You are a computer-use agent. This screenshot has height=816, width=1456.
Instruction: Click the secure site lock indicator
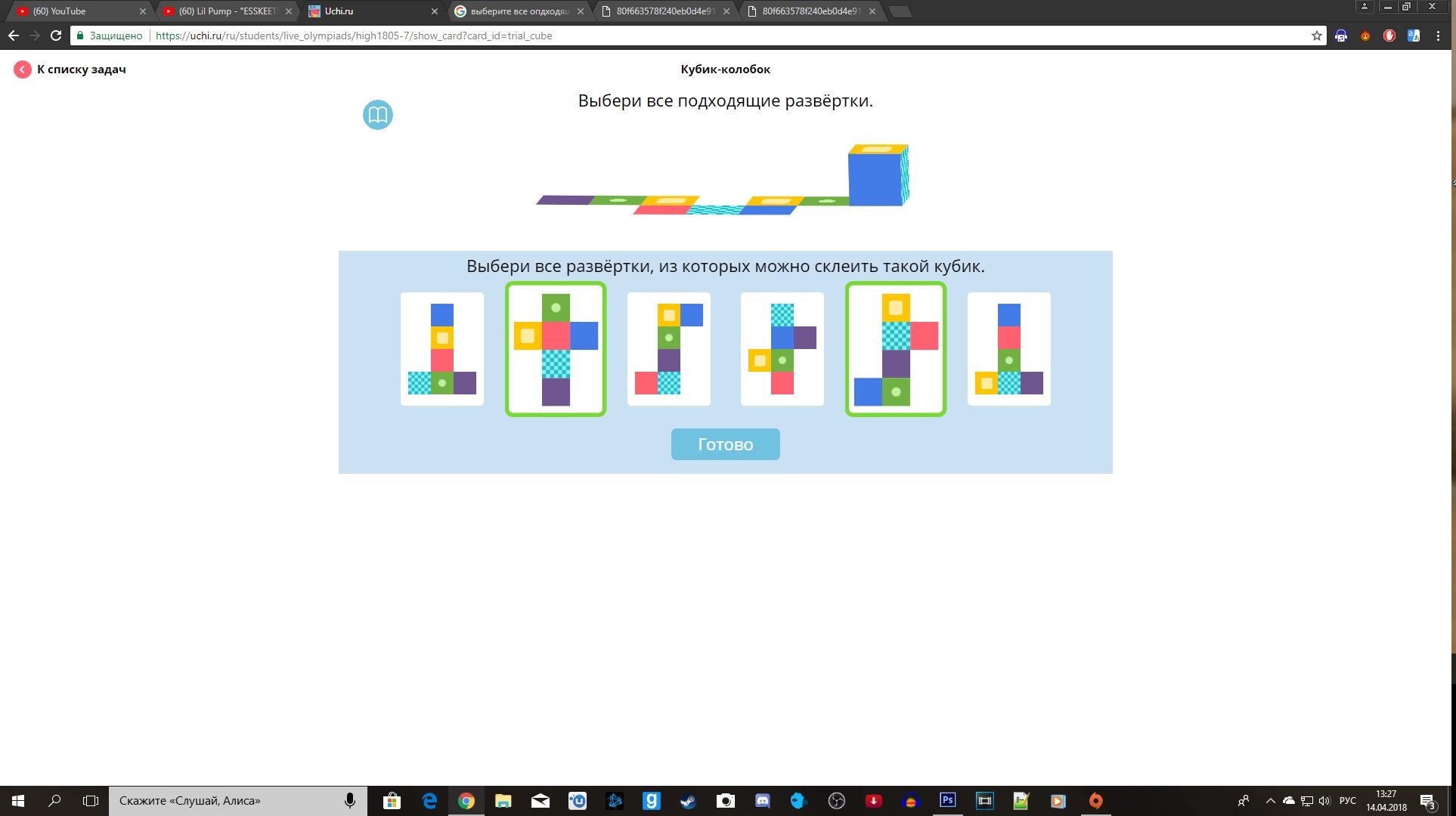pyautogui.click(x=109, y=36)
